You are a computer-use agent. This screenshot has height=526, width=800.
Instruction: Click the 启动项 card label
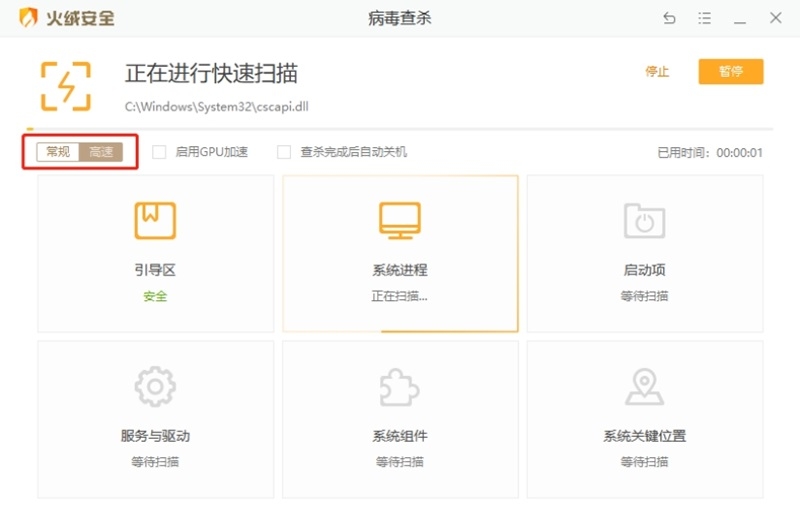click(644, 270)
